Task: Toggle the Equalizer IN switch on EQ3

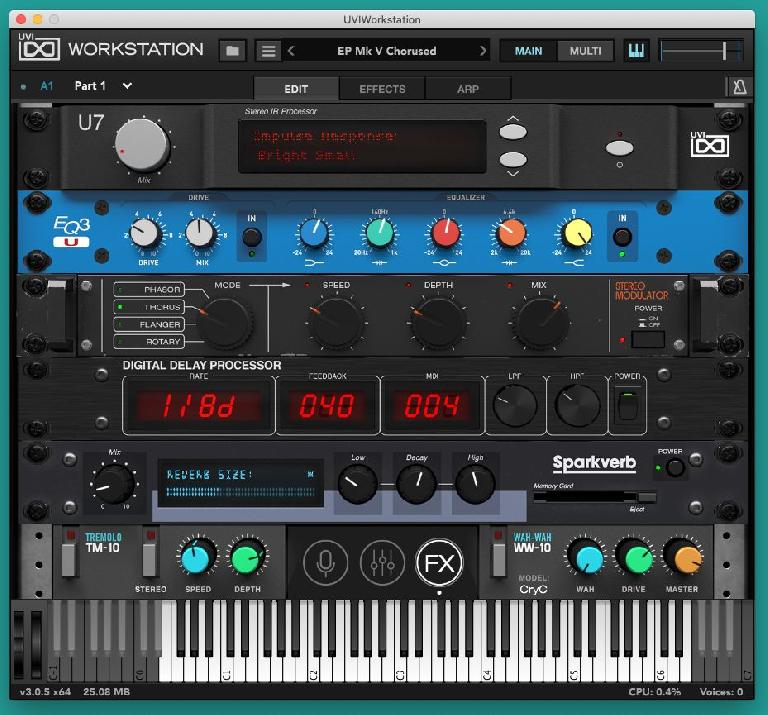Action: [x=622, y=237]
